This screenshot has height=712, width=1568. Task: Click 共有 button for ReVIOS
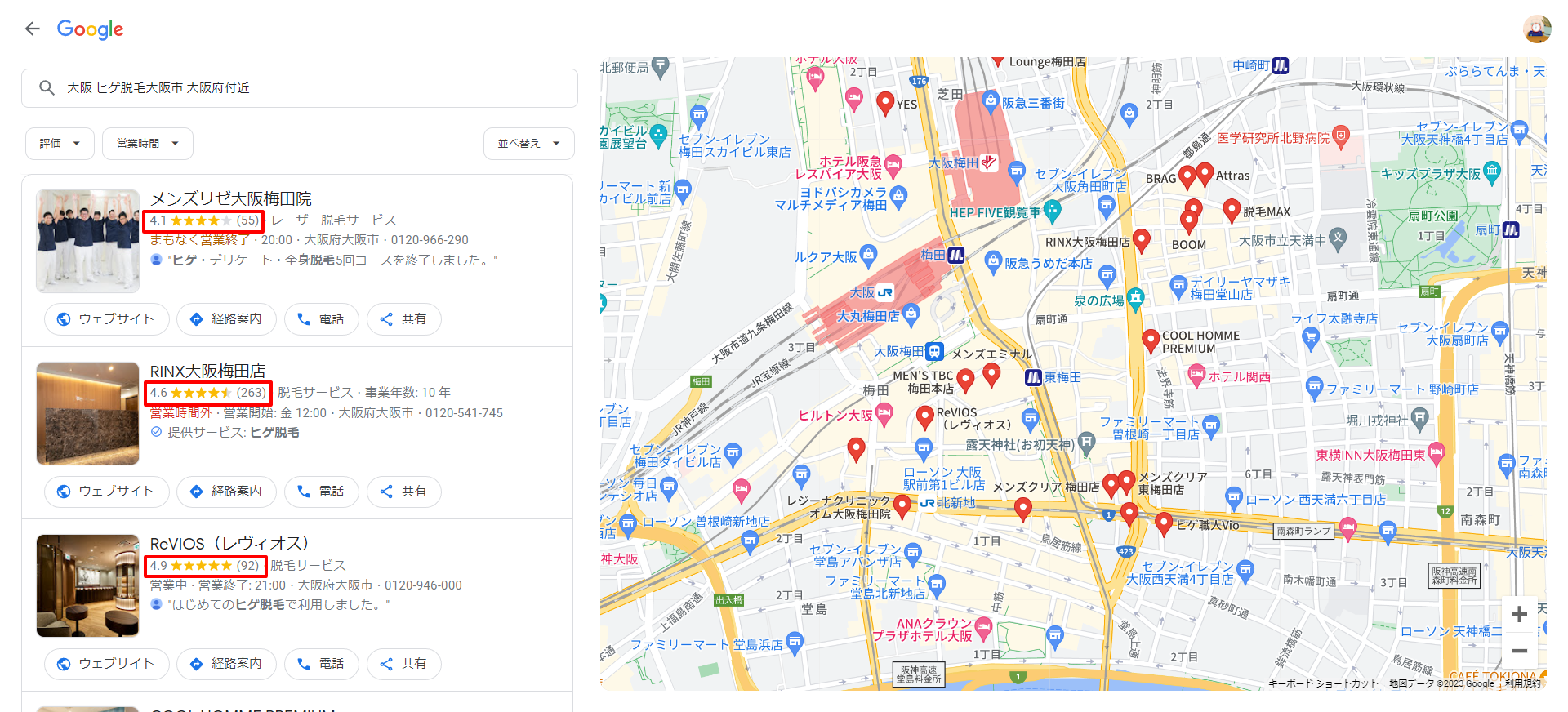(403, 663)
